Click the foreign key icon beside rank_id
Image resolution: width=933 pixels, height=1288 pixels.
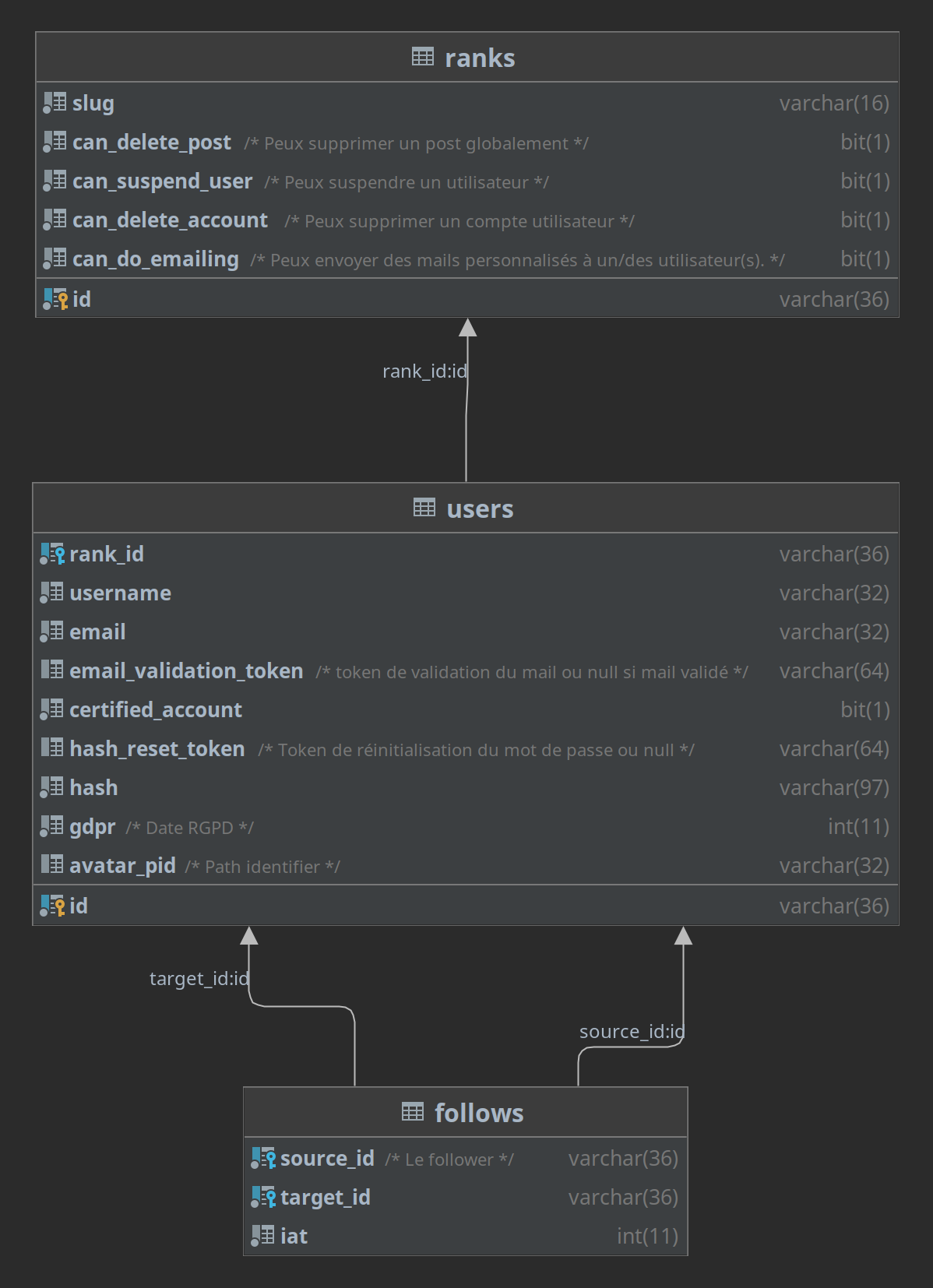[52, 554]
